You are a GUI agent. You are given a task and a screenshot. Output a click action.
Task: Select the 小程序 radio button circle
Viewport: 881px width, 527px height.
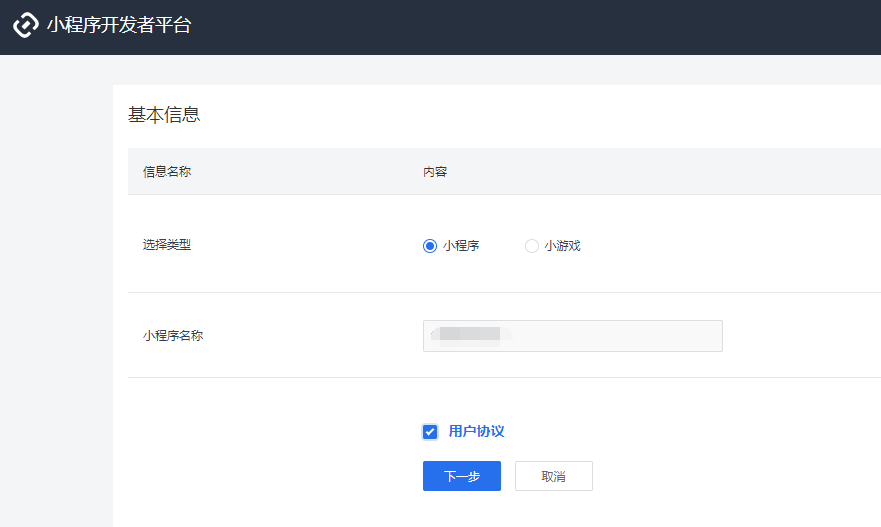click(430, 246)
